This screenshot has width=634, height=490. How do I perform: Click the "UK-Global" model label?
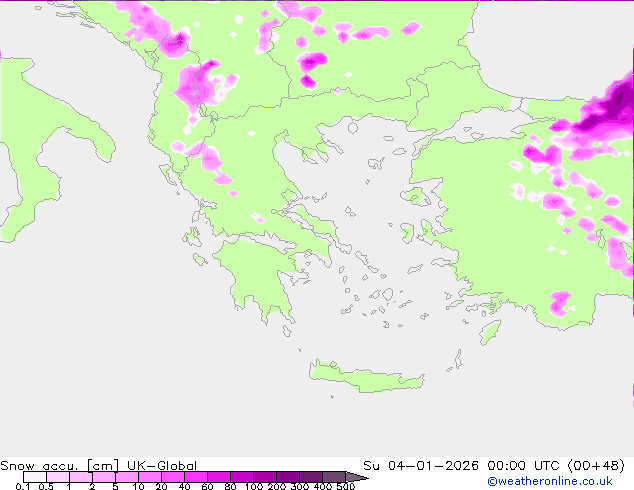pyautogui.click(x=162, y=466)
